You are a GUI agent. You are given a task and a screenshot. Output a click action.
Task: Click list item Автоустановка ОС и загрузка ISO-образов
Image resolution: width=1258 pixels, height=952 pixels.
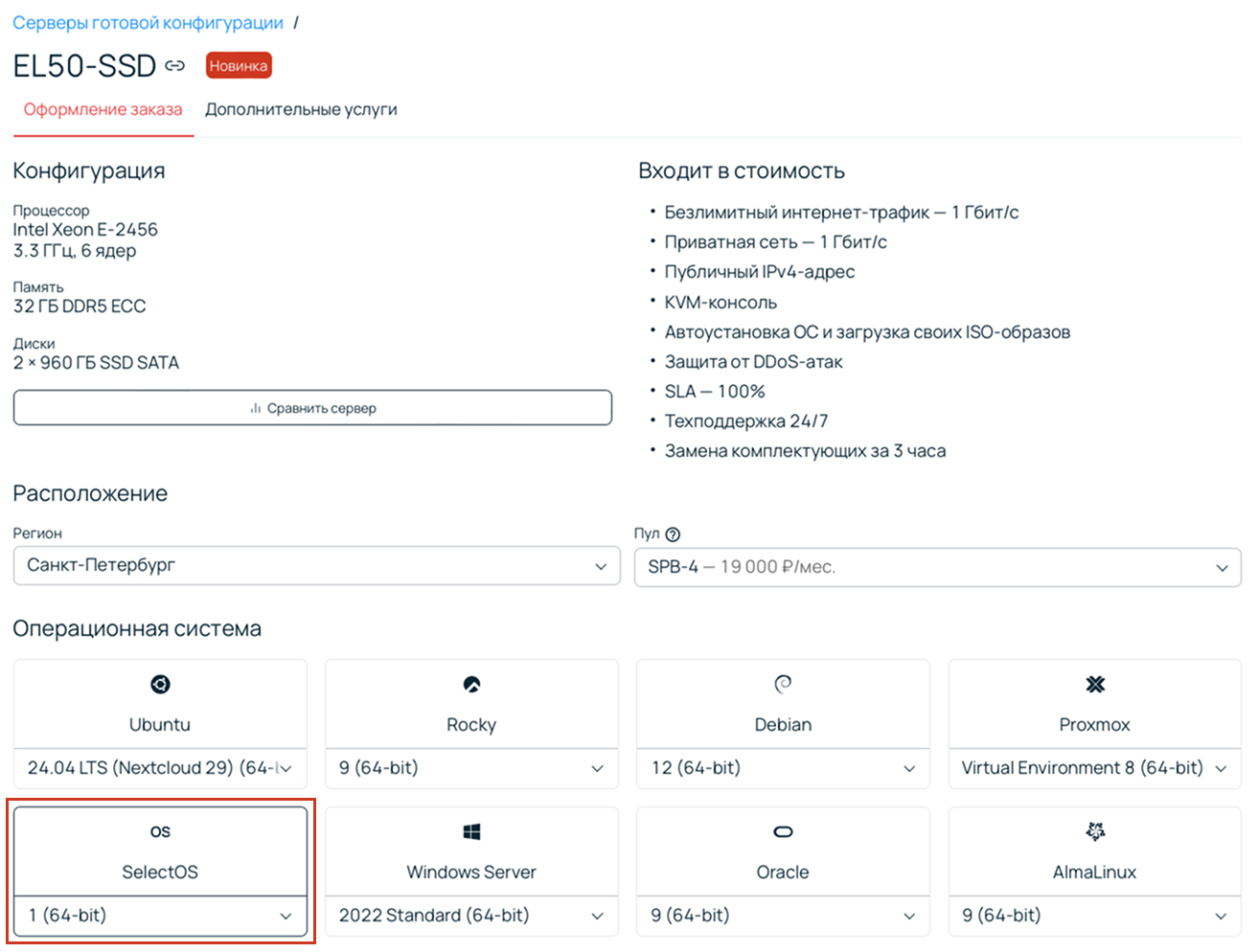pyautogui.click(x=867, y=332)
